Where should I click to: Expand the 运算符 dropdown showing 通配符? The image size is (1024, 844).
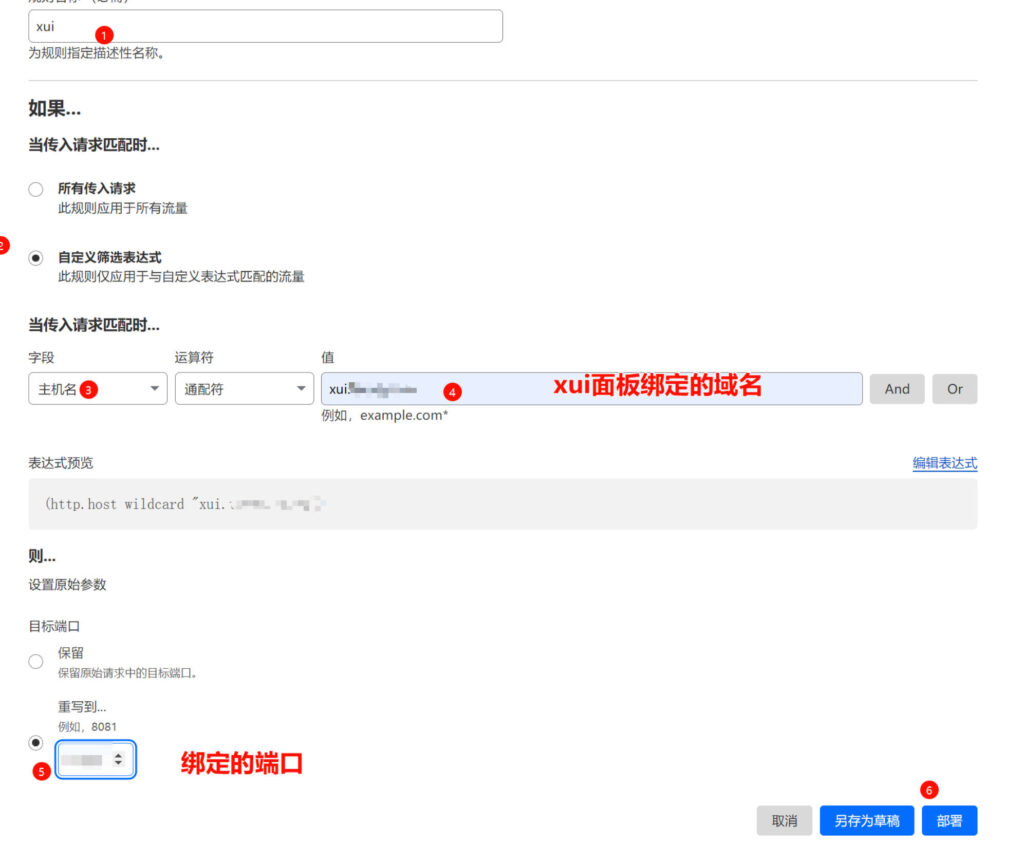click(x=244, y=389)
